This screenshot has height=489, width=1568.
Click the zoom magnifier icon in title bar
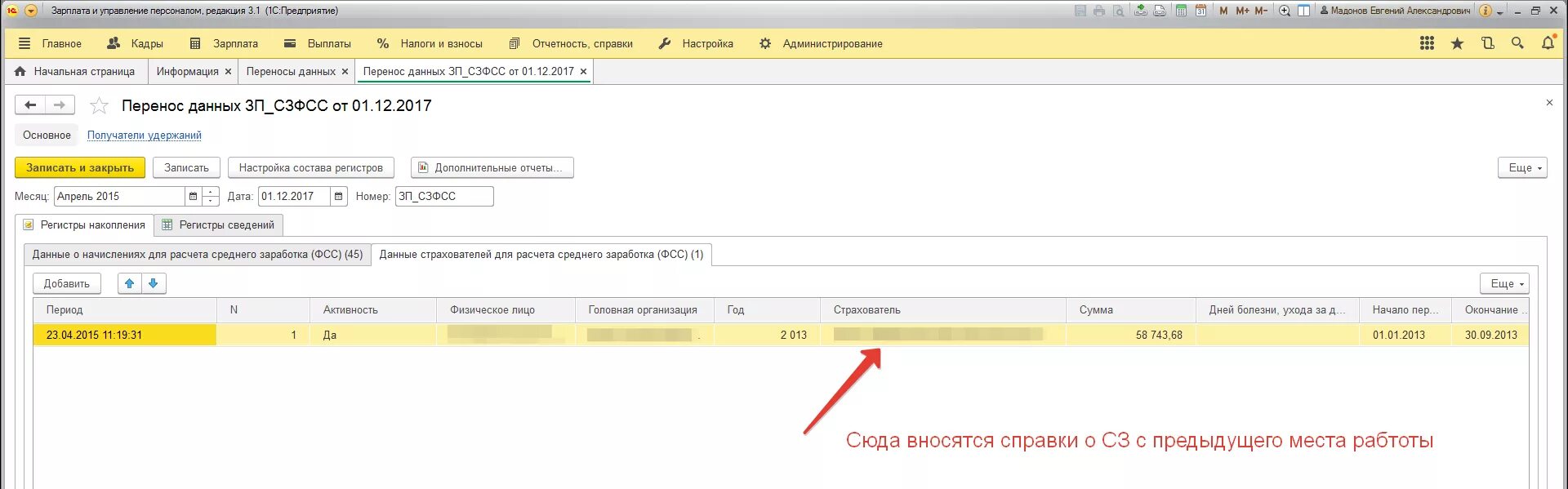coord(1285,11)
